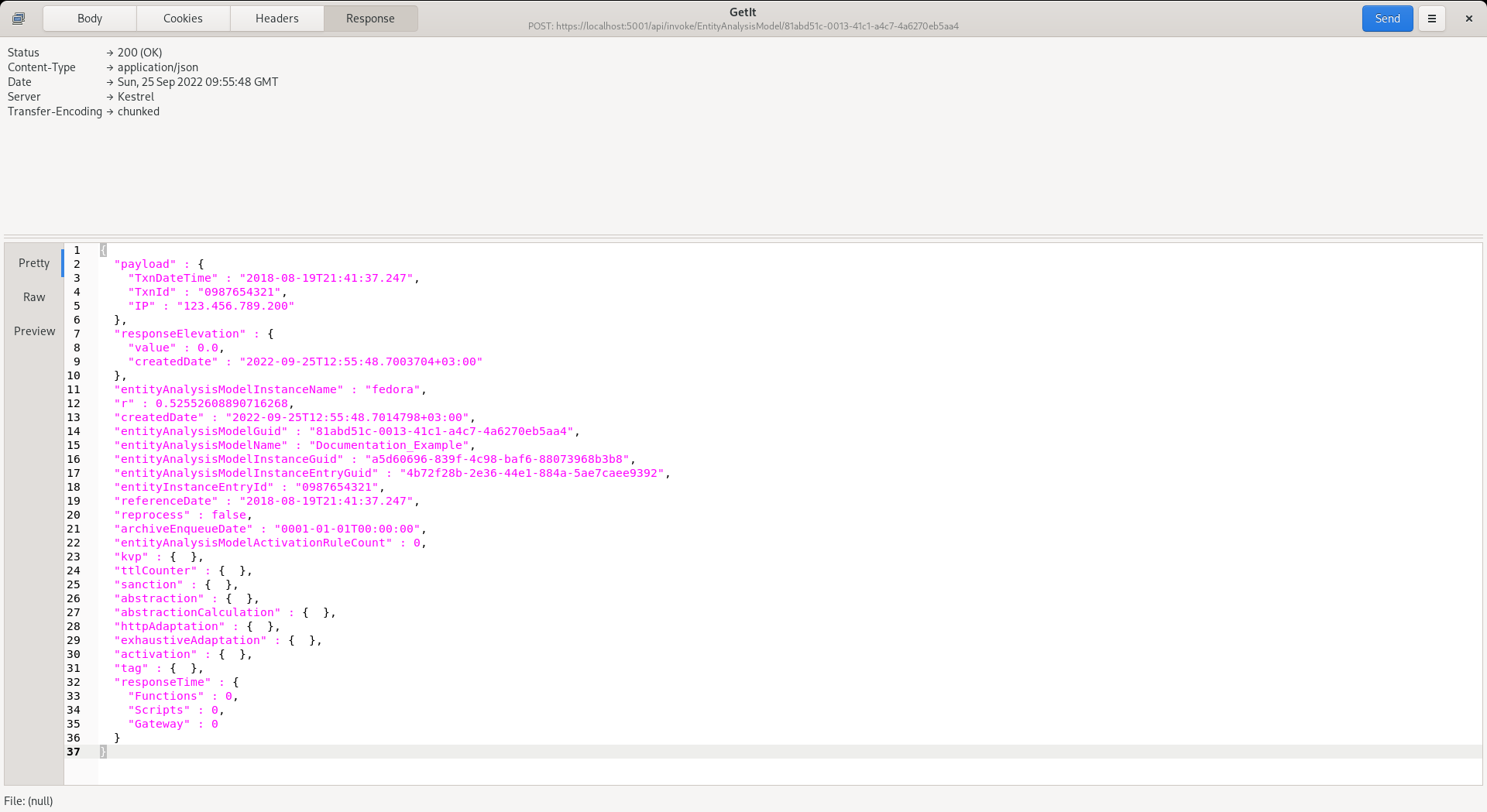This screenshot has width=1487, height=812.
Task: Click the "ttlCounter" key
Action: tap(156, 571)
